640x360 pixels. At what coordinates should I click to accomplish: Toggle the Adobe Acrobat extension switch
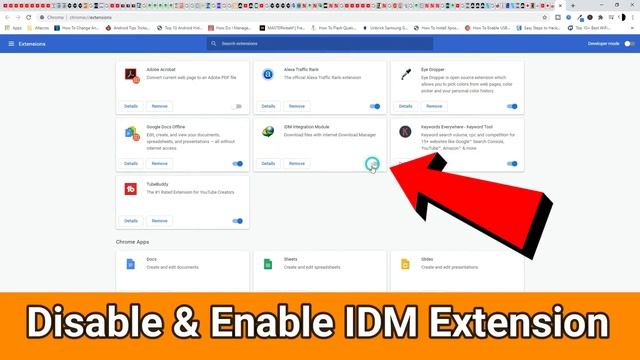tap(237, 106)
